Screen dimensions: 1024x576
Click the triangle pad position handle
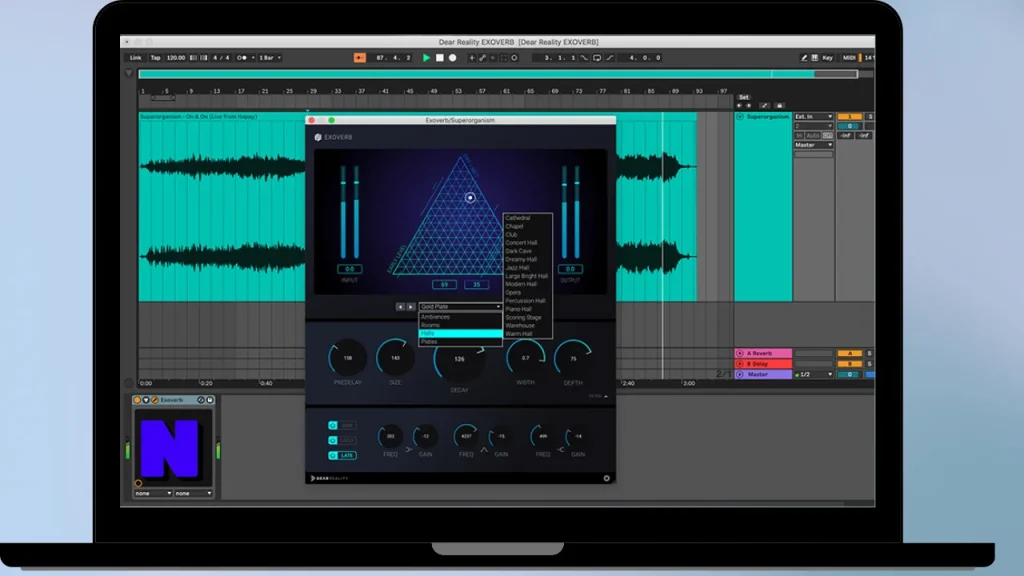pyautogui.click(x=470, y=197)
